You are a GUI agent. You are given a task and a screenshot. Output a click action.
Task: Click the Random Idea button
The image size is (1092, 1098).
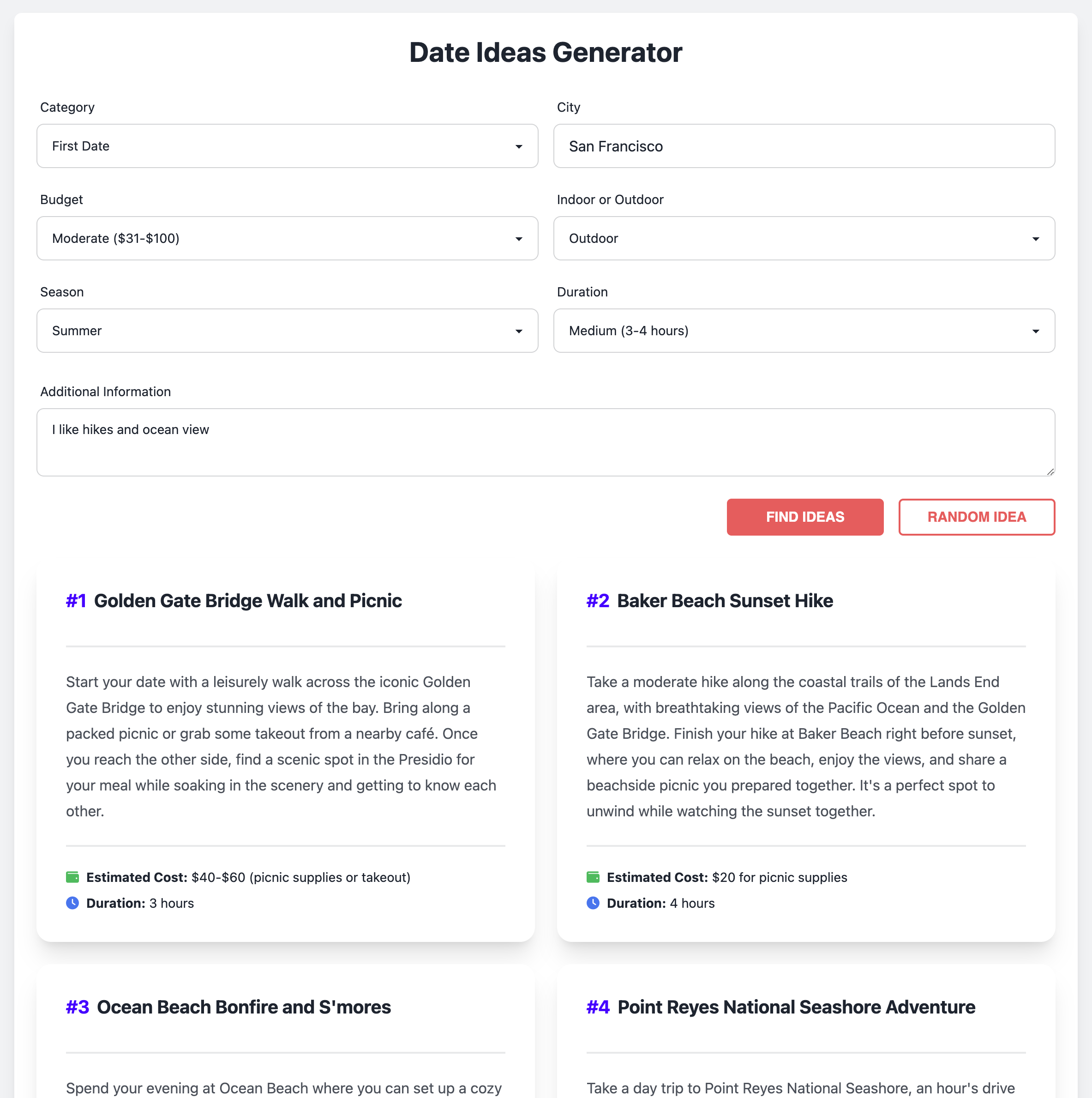(x=976, y=517)
